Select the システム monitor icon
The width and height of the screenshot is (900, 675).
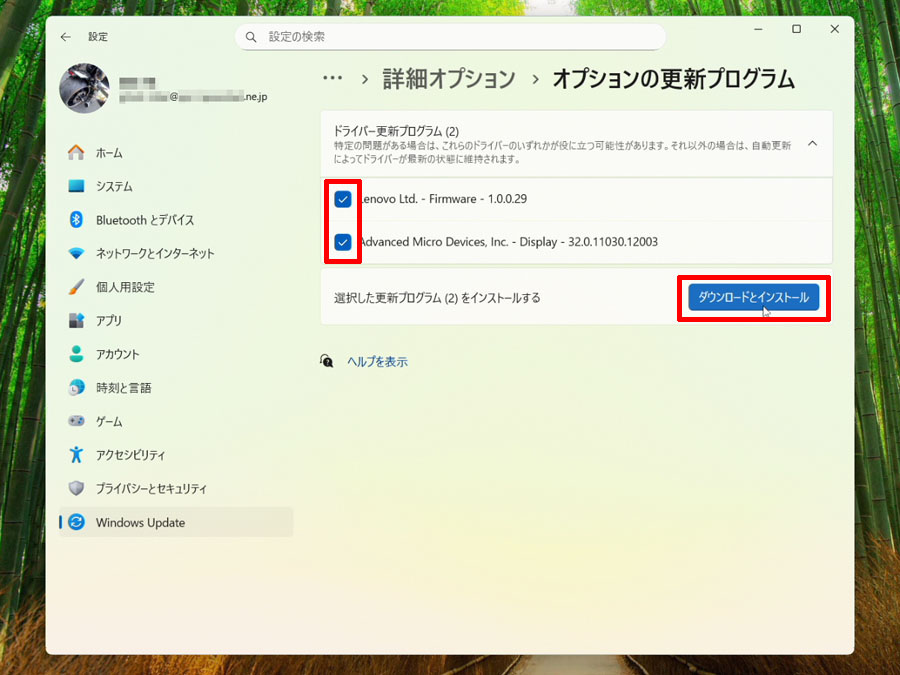pyautogui.click(x=76, y=186)
